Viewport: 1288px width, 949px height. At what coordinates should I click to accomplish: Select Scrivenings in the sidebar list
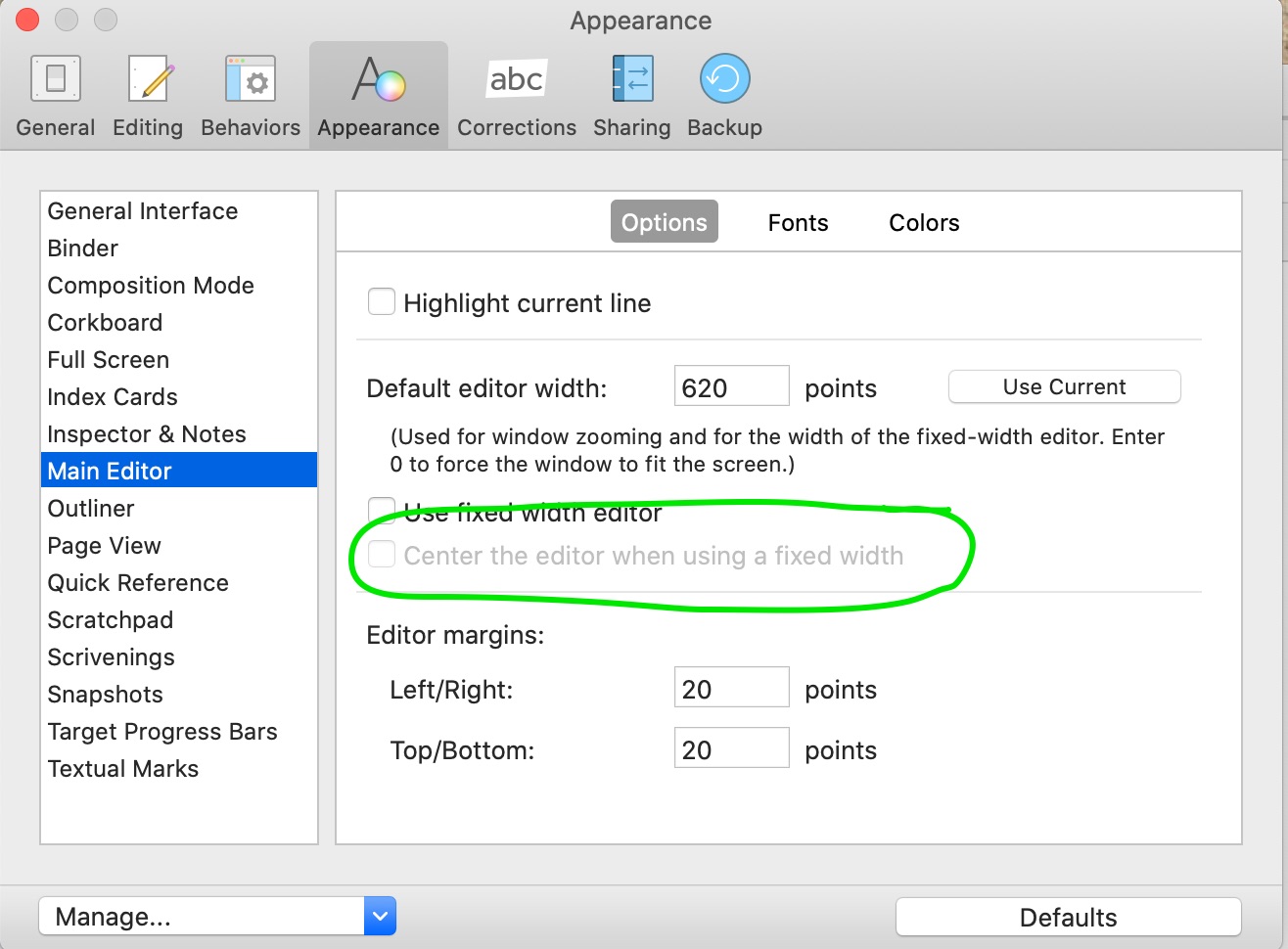click(112, 657)
